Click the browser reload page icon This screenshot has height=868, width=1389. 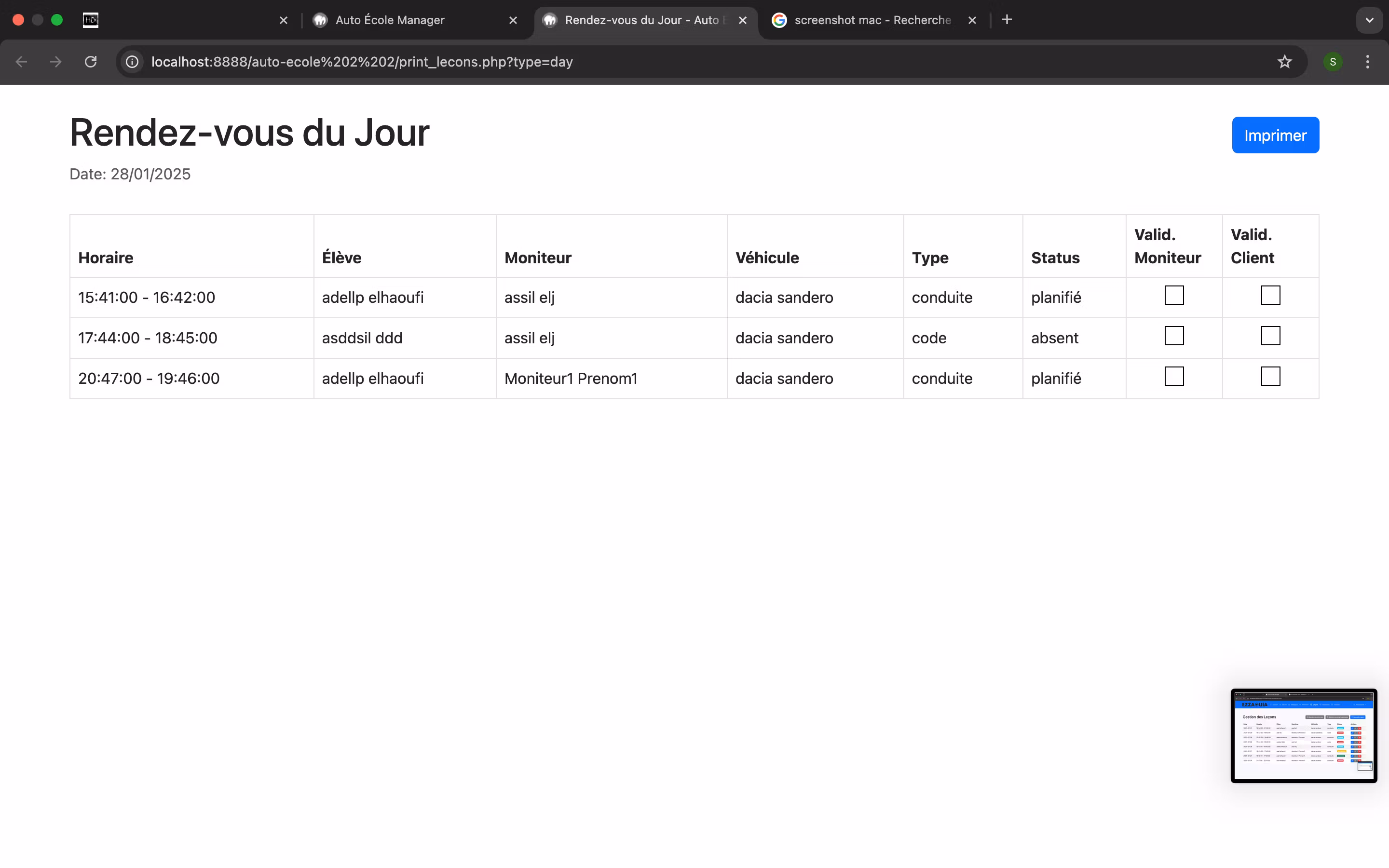point(91,61)
